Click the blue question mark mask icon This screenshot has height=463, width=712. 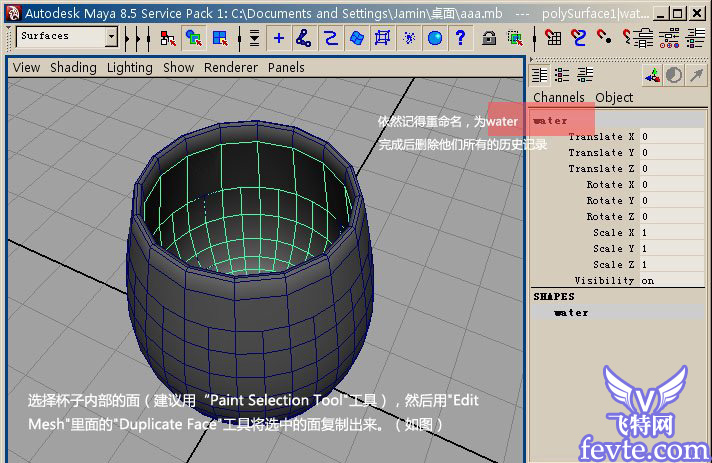click(x=460, y=38)
